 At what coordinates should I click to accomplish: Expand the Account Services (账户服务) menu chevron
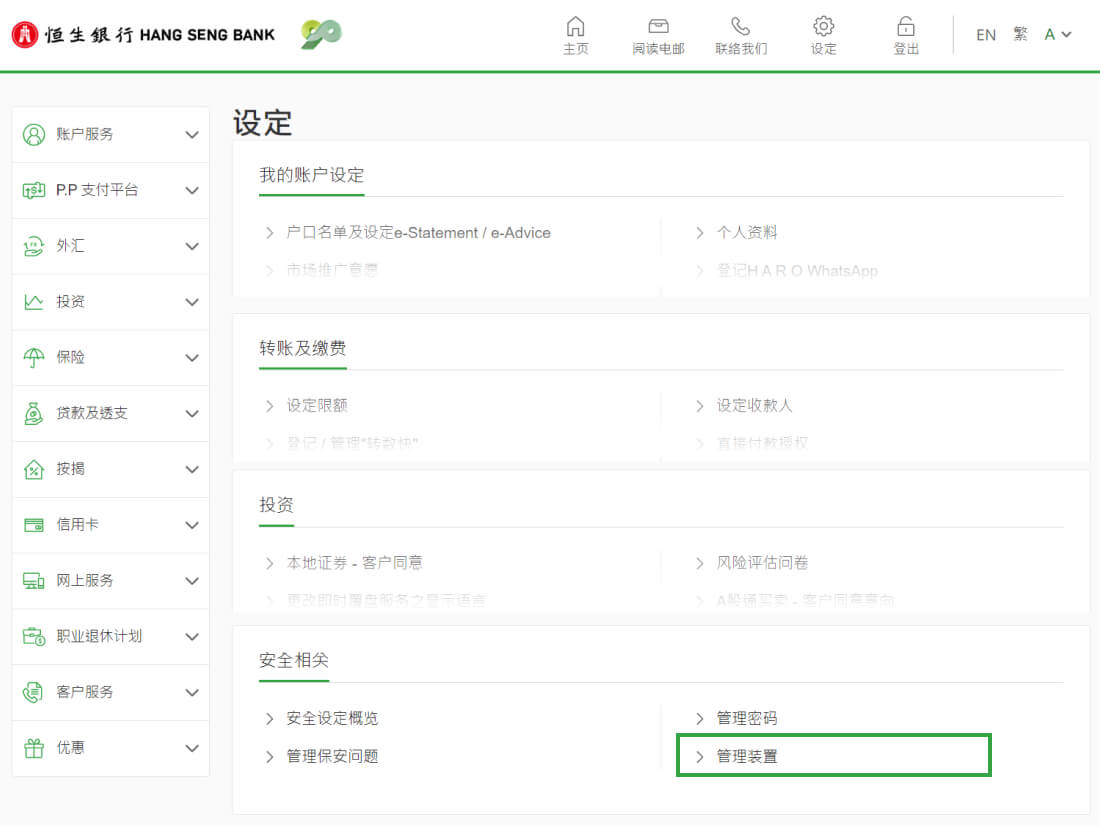(192, 135)
